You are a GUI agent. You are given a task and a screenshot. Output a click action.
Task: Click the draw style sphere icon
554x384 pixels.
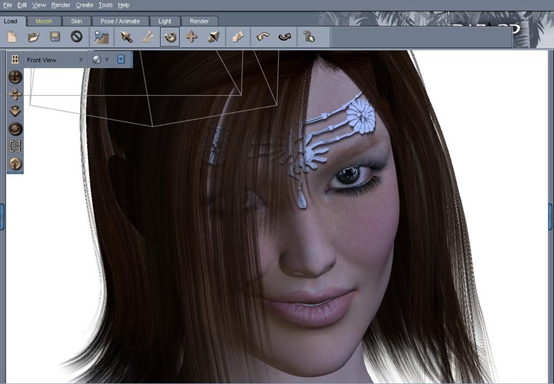tap(96, 60)
